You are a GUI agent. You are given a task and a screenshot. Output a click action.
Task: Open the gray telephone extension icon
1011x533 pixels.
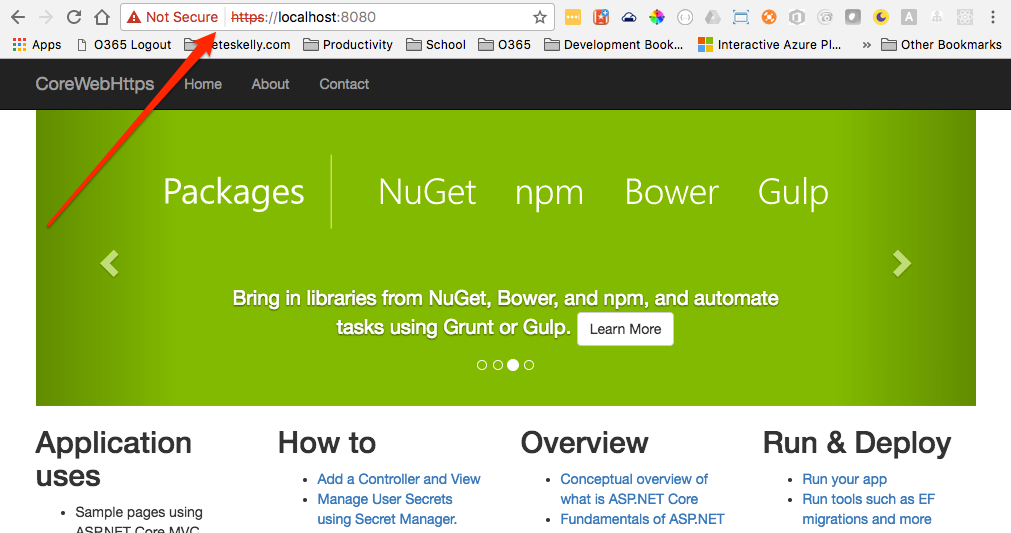click(825, 17)
